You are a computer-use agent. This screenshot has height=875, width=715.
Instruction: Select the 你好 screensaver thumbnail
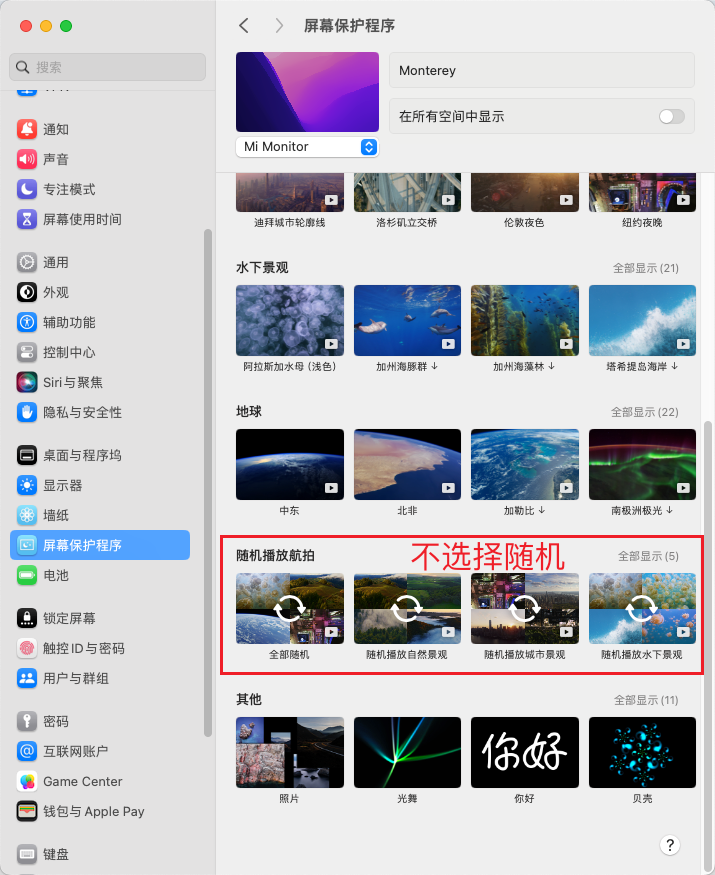click(x=525, y=752)
